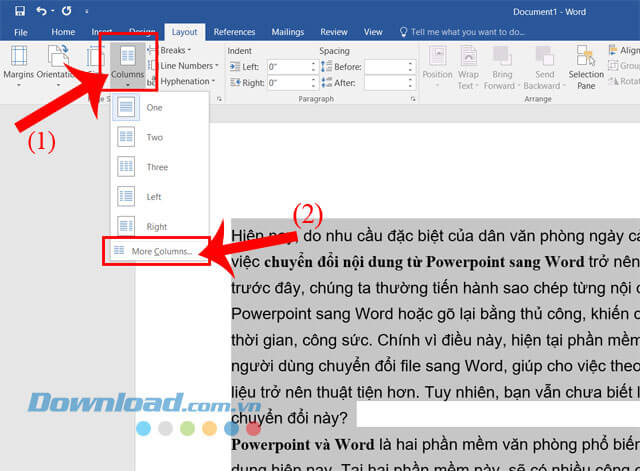Open the Margins menu
The image size is (640, 471).
pos(18,66)
